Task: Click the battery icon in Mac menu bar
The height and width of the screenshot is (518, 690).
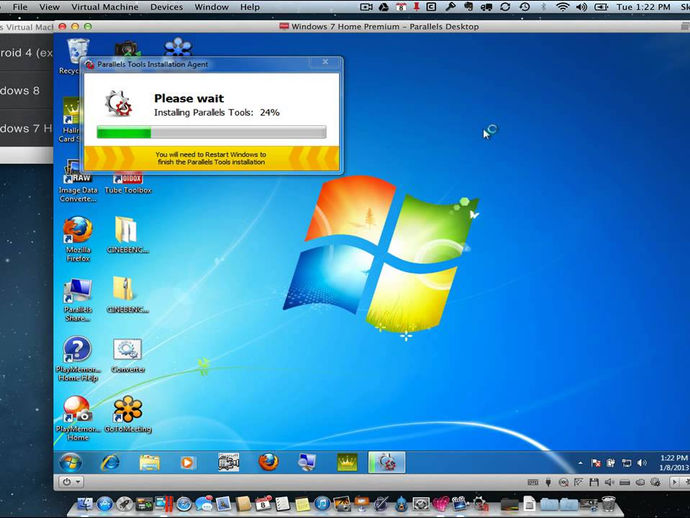Action: click(601, 7)
